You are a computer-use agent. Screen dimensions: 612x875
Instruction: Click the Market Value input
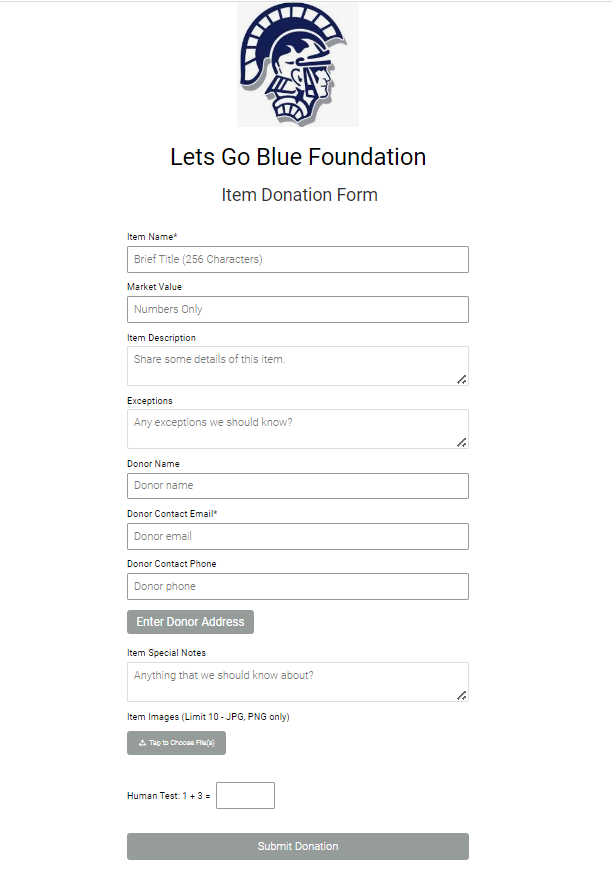tap(297, 309)
